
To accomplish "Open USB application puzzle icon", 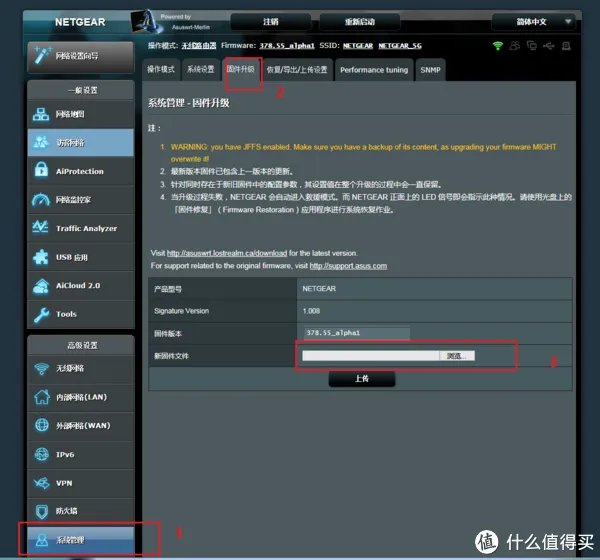I will pyautogui.click(x=41, y=257).
